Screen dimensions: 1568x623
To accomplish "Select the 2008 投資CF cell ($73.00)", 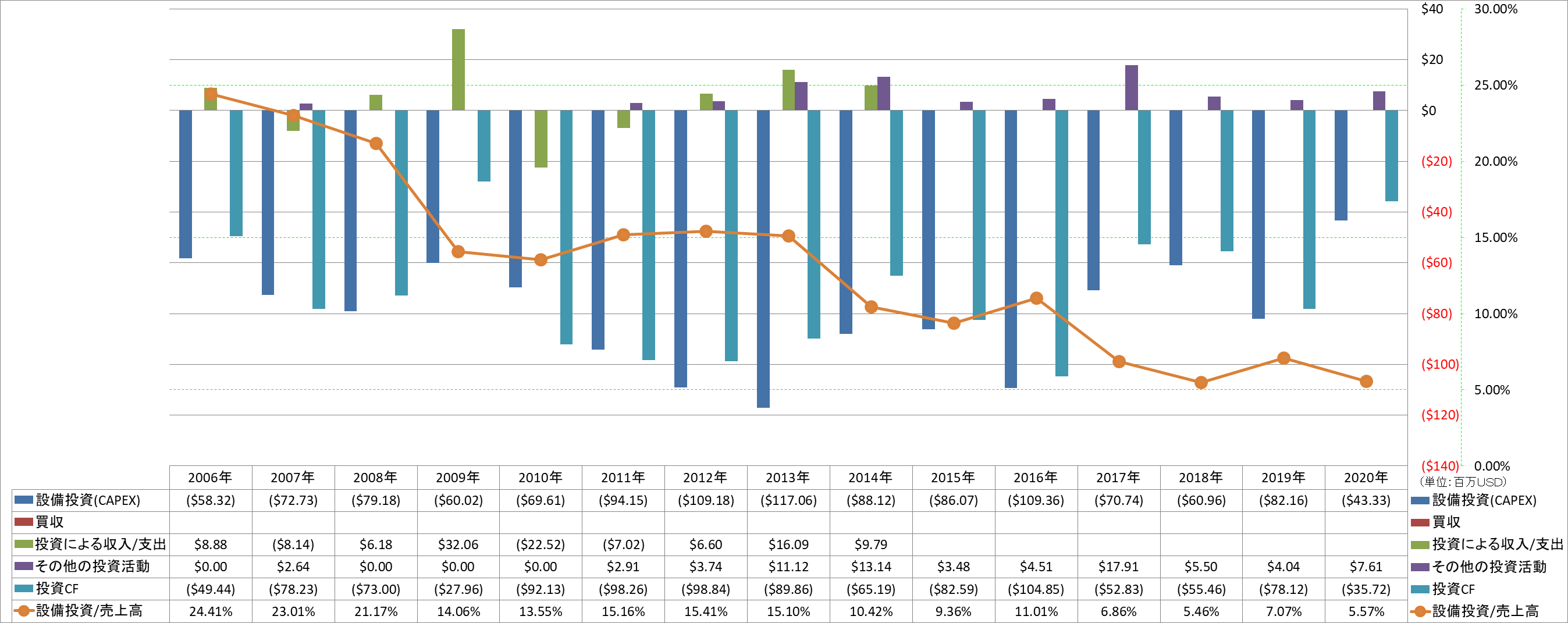I will 376,588.
